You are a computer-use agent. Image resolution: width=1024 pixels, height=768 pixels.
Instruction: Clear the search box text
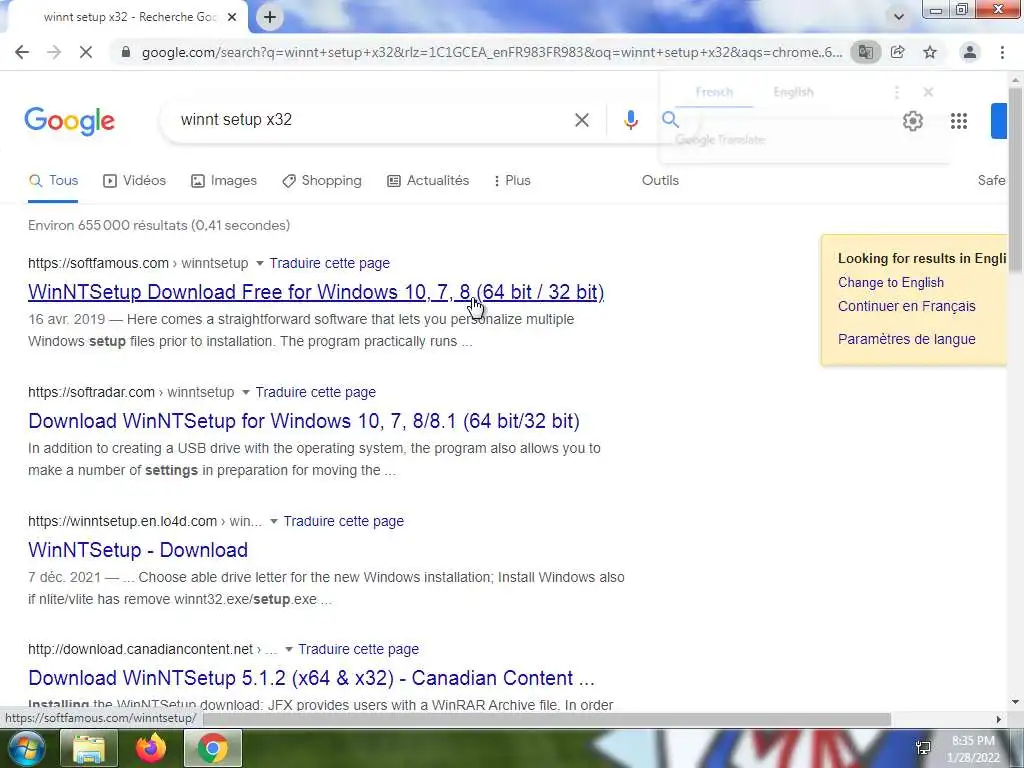[582, 120]
